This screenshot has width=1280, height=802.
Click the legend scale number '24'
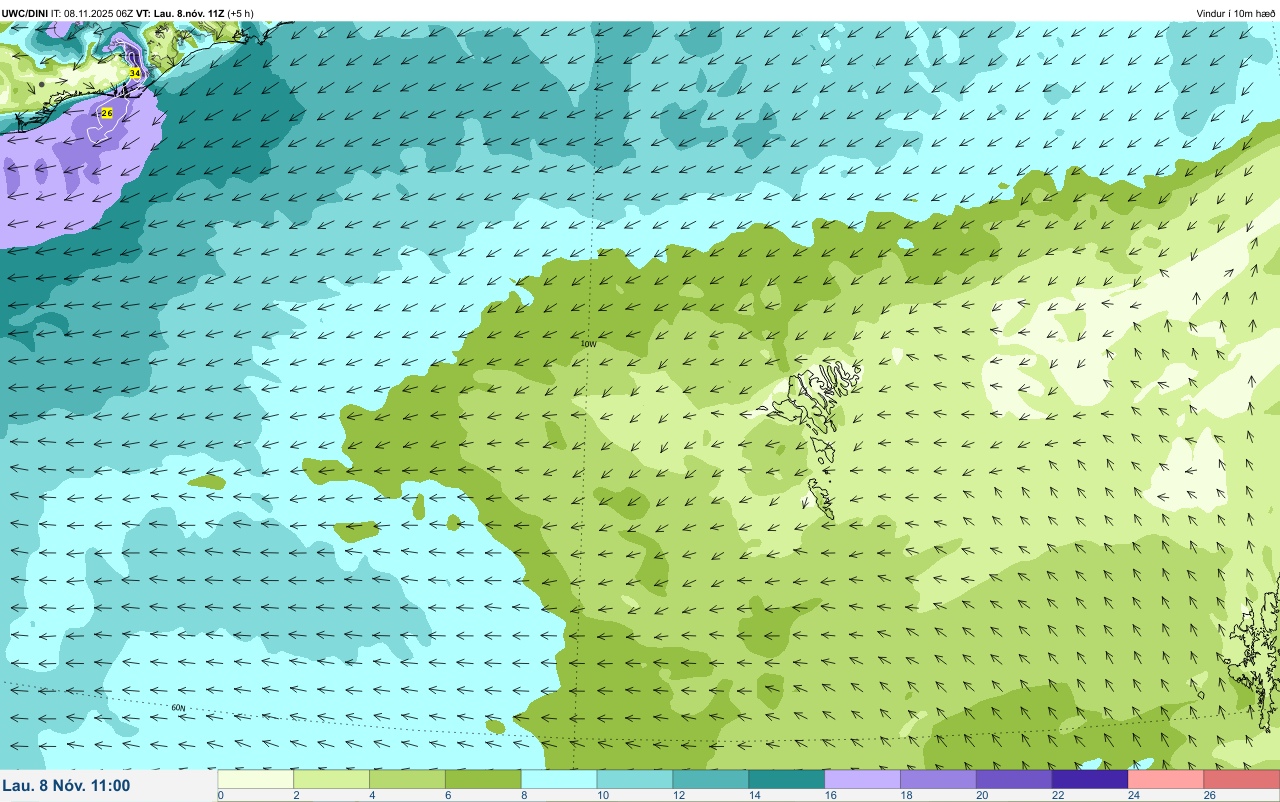pyautogui.click(x=1134, y=795)
